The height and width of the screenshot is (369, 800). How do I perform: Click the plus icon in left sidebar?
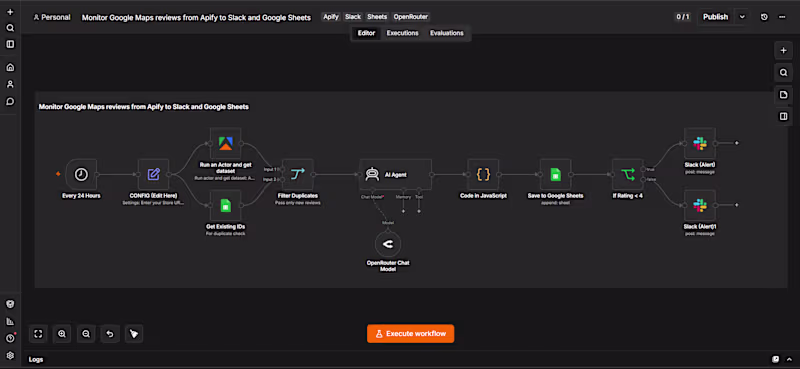point(10,12)
